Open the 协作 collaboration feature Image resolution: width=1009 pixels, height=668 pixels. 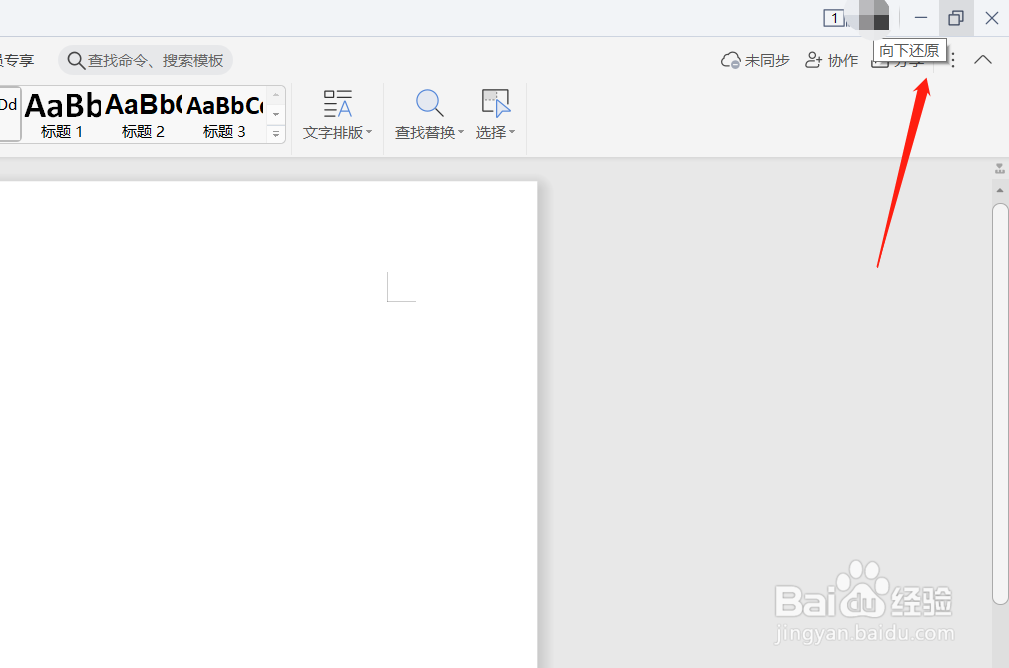coord(831,60)
